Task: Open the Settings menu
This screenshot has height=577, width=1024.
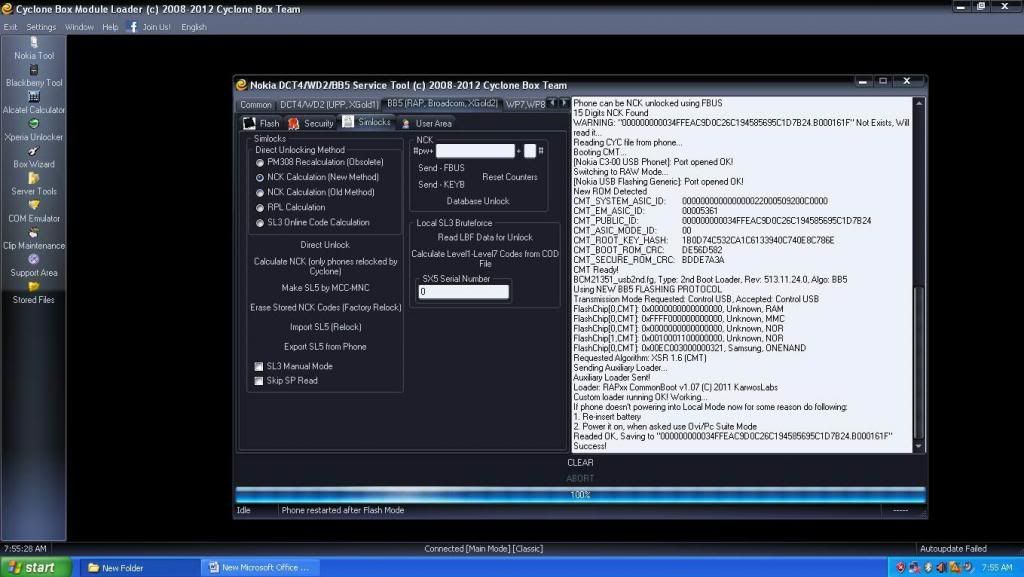Action: click(41, 27)
